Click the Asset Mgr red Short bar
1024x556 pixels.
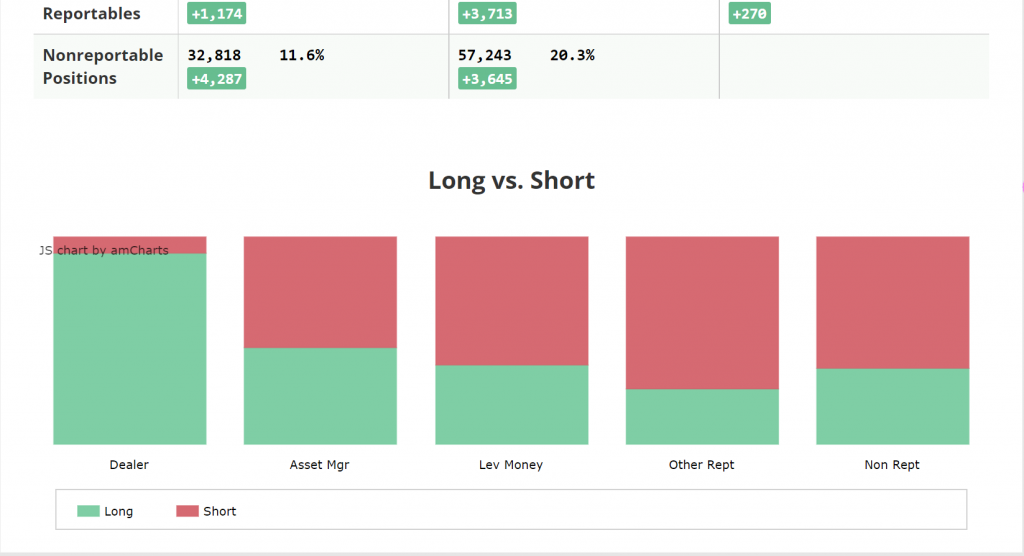(320, 292)
